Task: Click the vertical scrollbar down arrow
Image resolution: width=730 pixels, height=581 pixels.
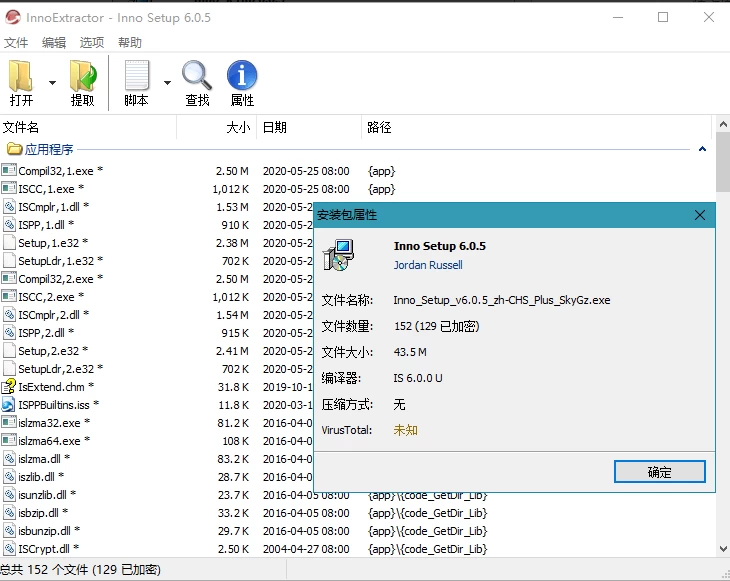Action: [x=722, y=548]
